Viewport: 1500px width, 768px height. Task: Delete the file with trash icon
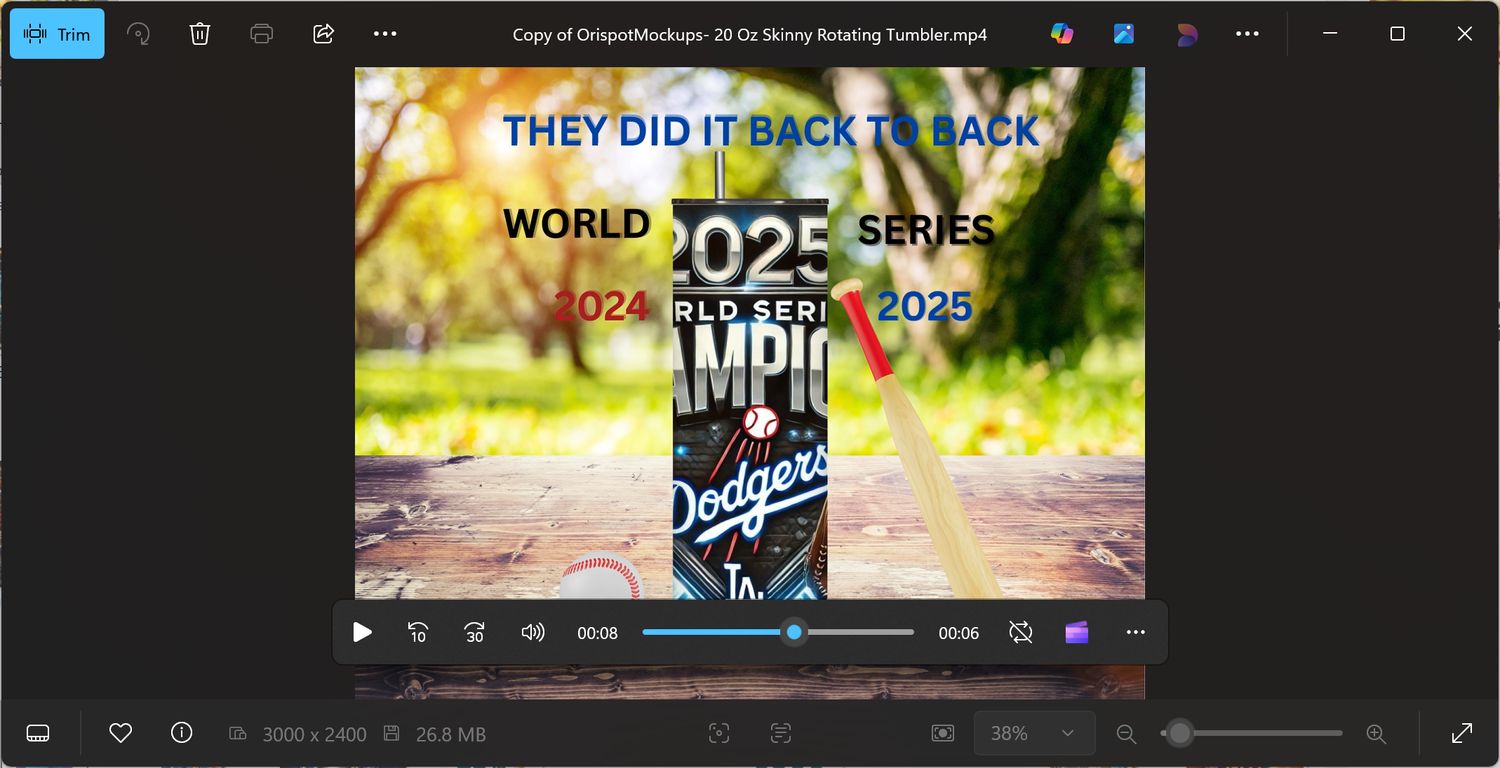coord(200,34)
